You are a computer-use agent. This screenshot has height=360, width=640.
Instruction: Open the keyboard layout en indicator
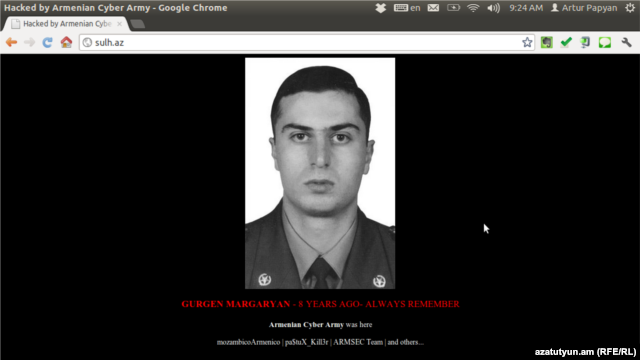point(407,8)
